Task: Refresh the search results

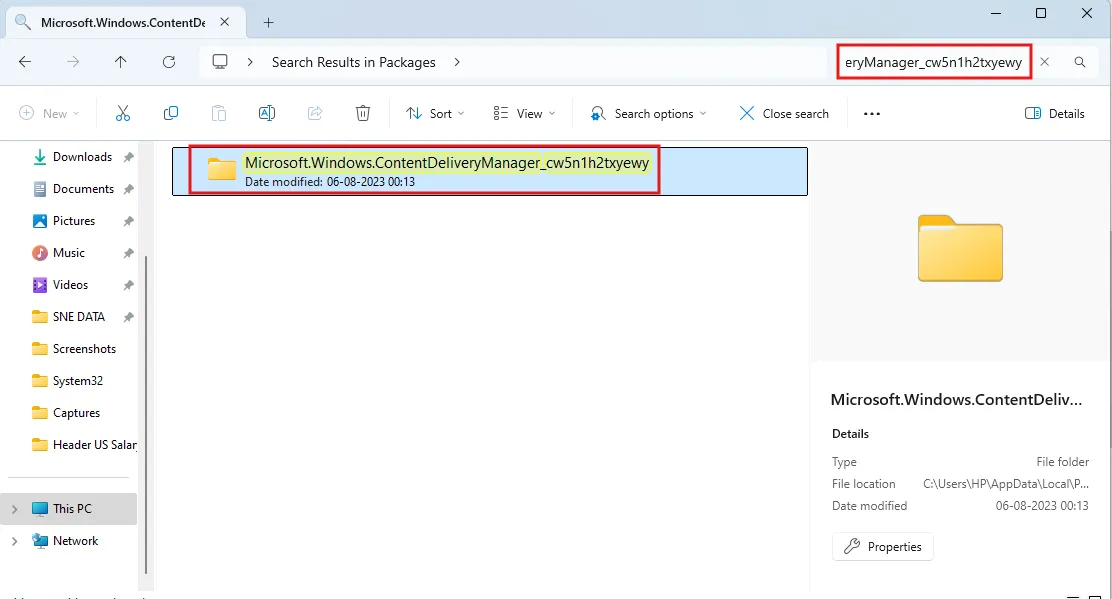Action: (x=169, y=62)
